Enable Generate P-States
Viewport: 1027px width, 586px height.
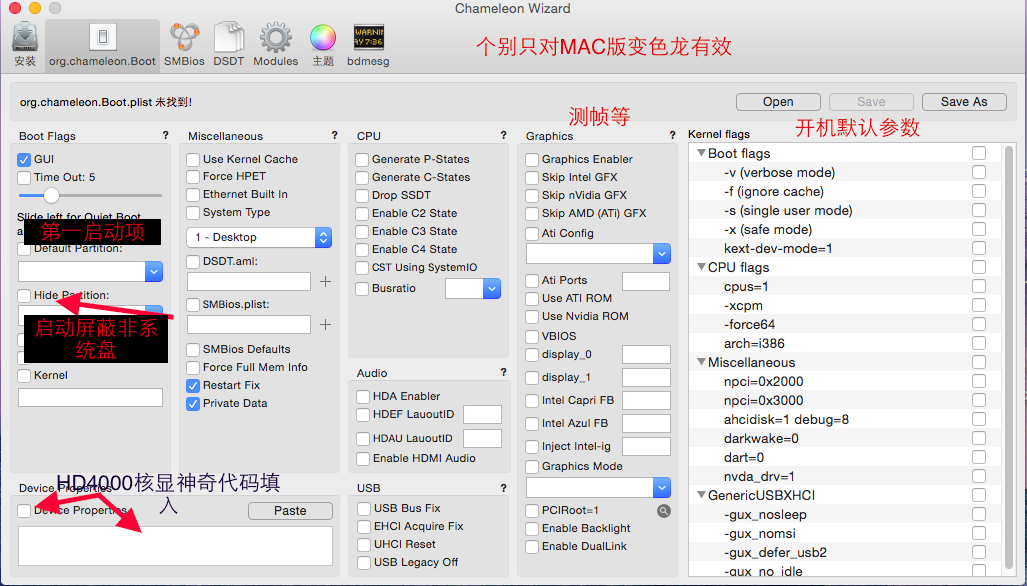[362, 160]
